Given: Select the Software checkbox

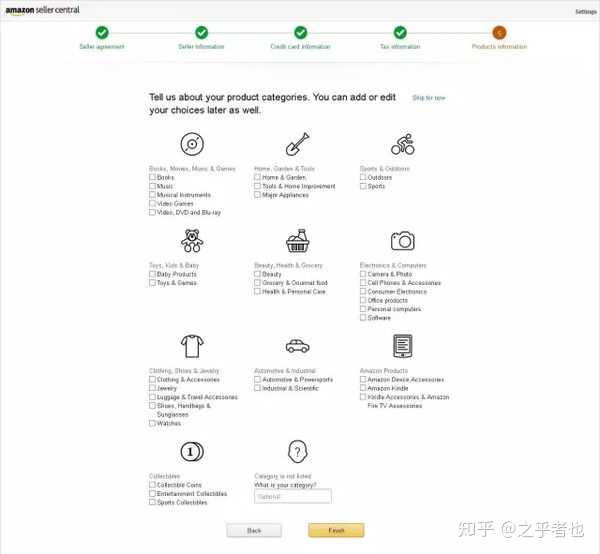Looking at the screenshot, I should (363, 318).
